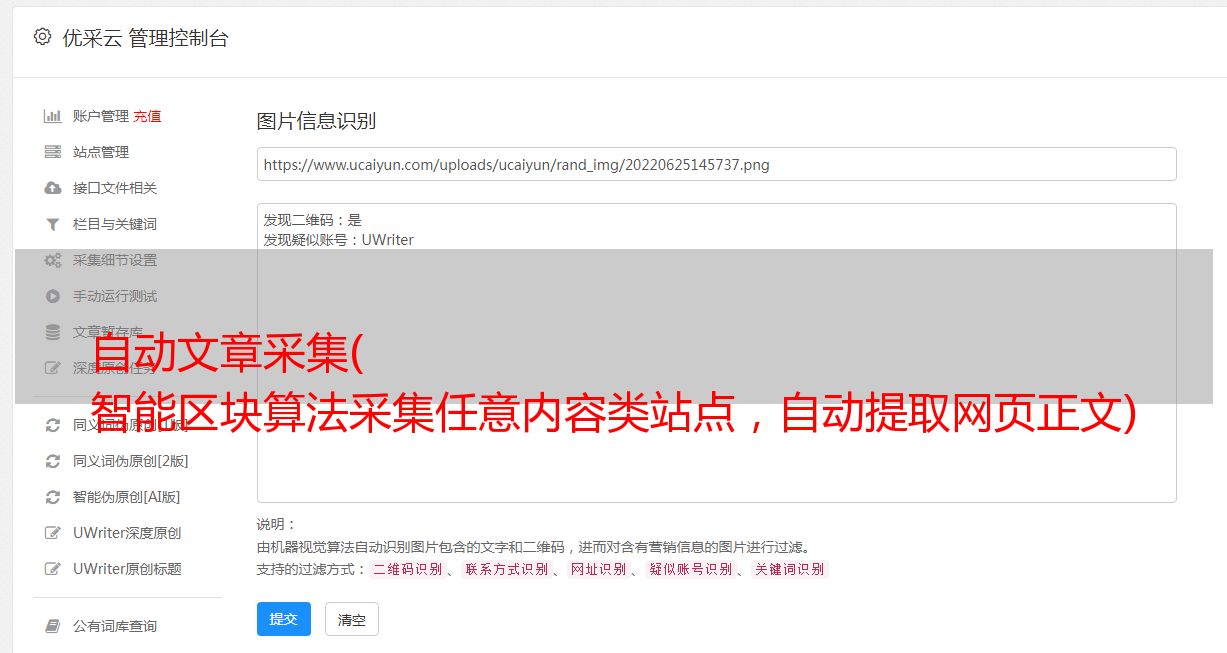The height and width of the screenshot is (653, 1227).
Task: Click the blue 提交 button
Action: pyautogui.click(x=284, y=619)
